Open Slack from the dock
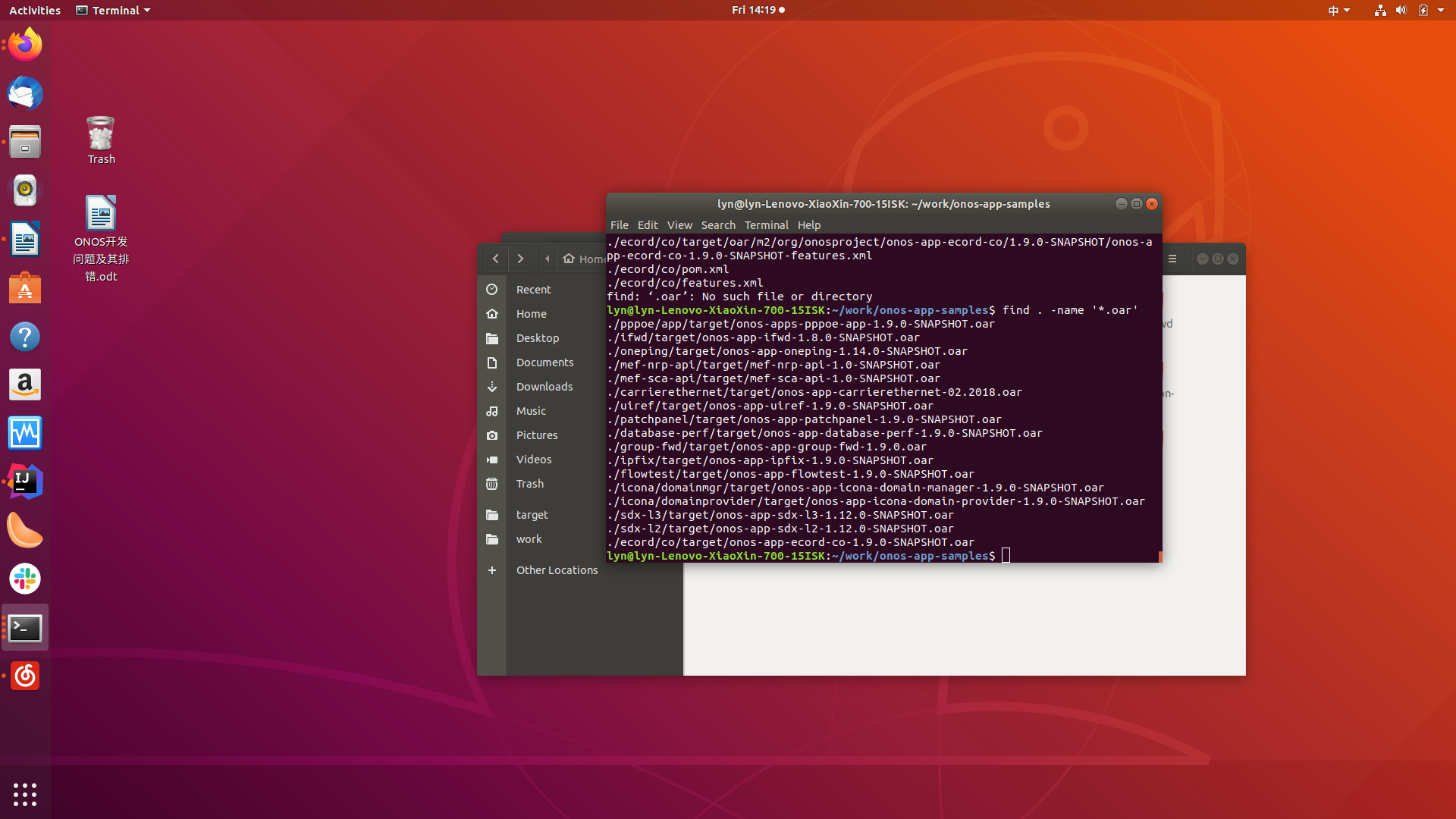Image resolution: width=1456 pixels, height=819 pixels. (25, 579)
